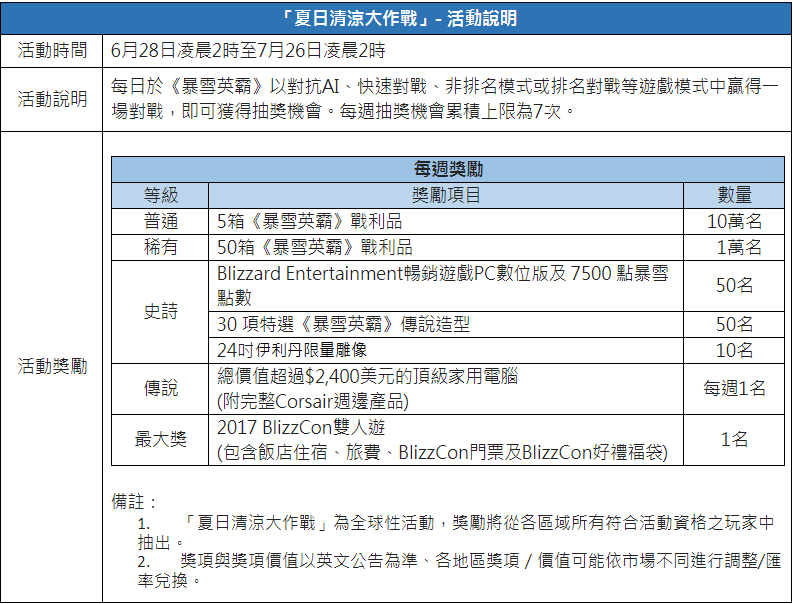This screenshot has height=604, width=793.
Task: Select the 50箱《暴雪英霸》戰利品 reward cell
Action: click(x=446, y=247)
